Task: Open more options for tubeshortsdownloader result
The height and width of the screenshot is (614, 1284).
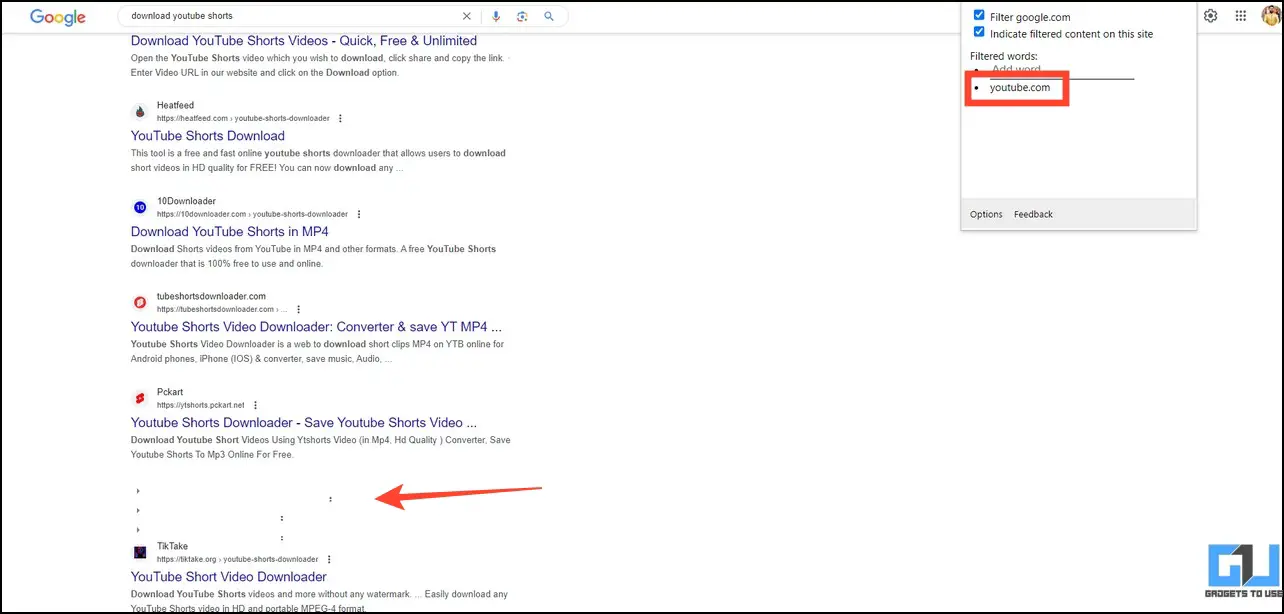Action: pos(298,309)
